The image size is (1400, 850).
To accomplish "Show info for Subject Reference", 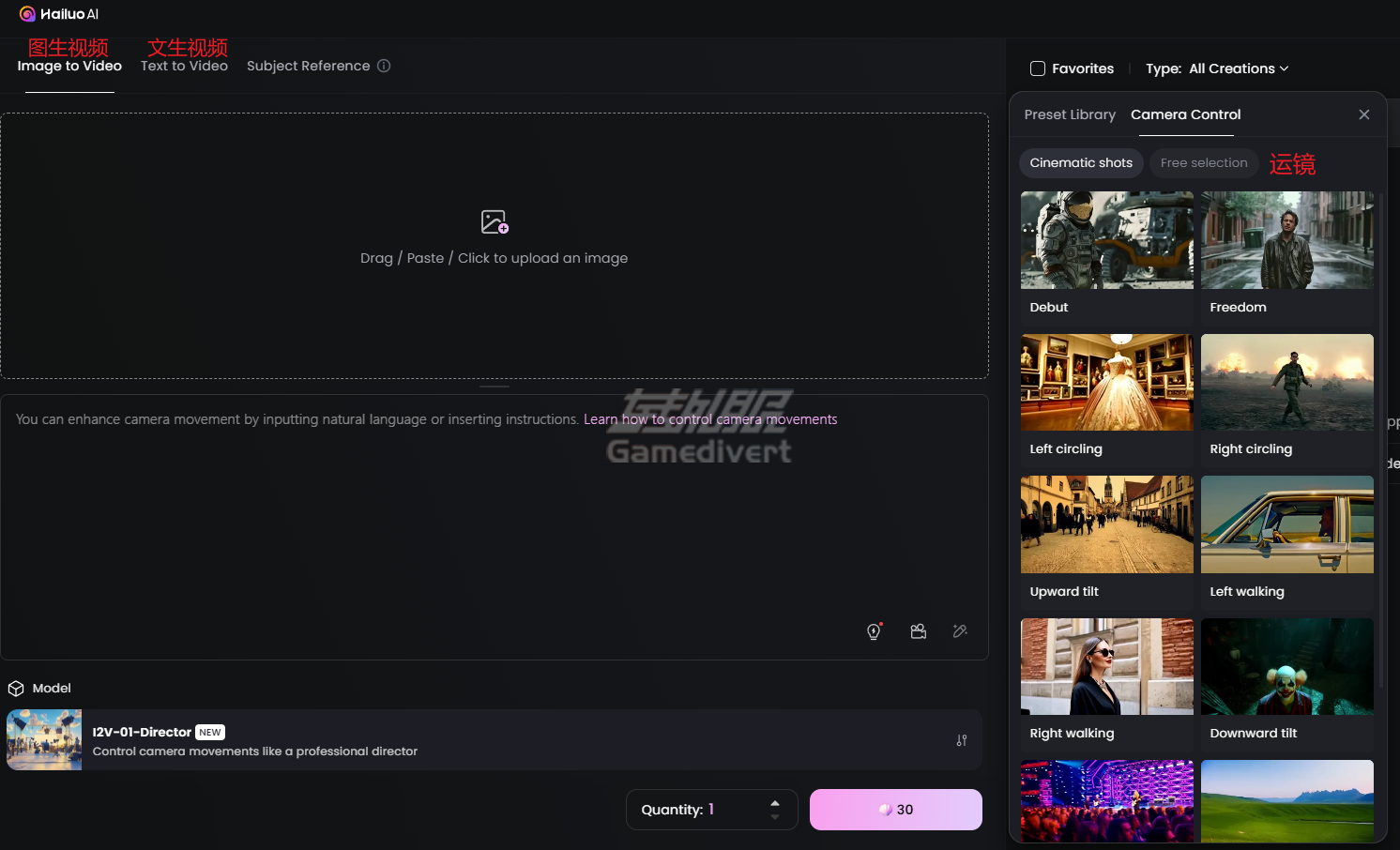I will pos(384,66).
